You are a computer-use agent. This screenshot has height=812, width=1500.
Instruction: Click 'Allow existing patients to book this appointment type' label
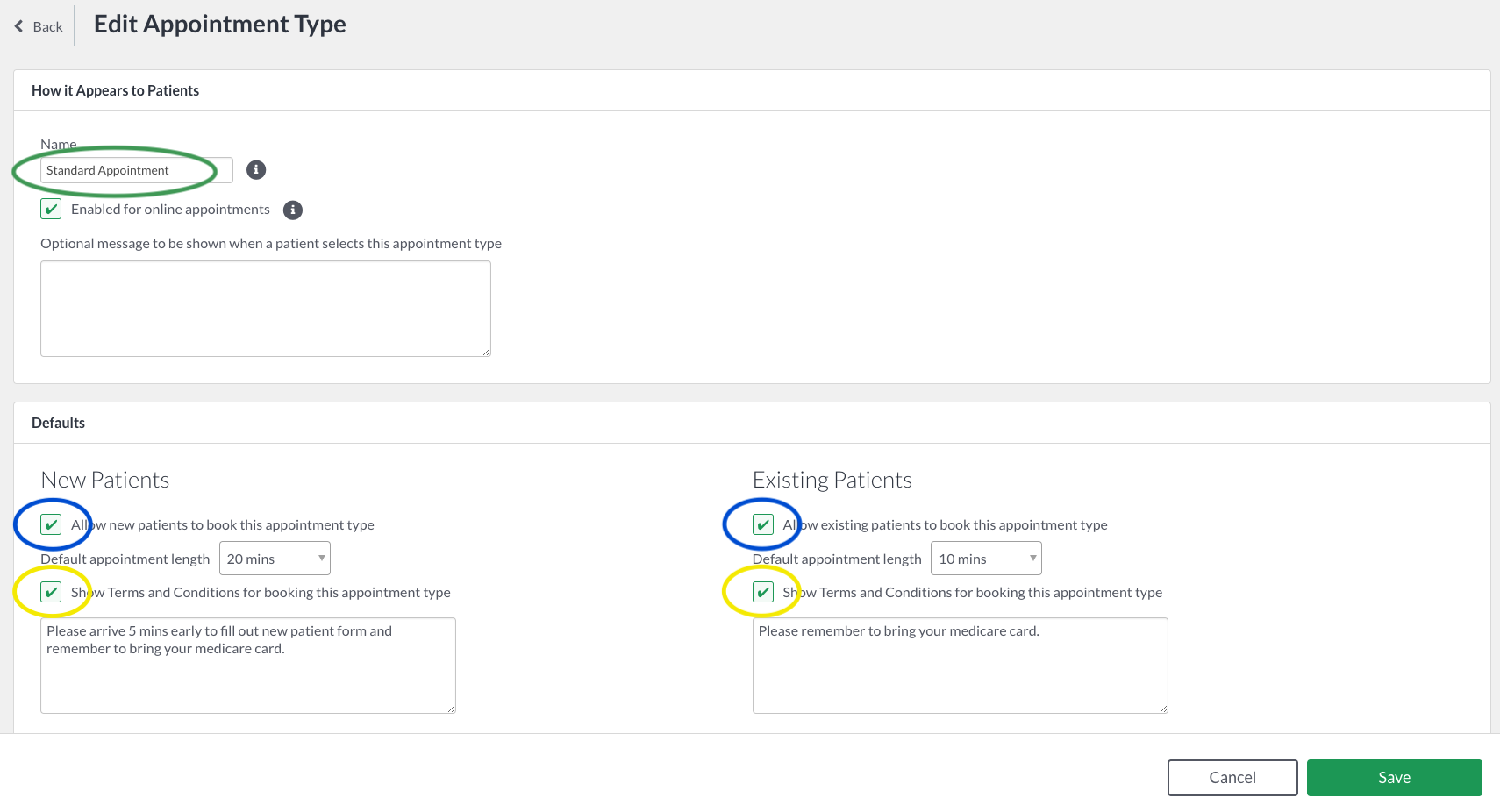click(x=945, y=524)
